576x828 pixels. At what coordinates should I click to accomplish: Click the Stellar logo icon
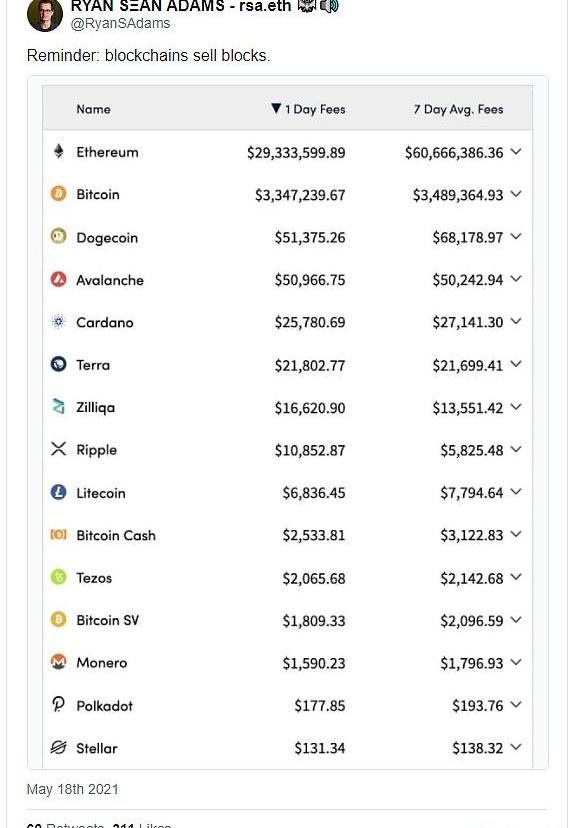59,747
